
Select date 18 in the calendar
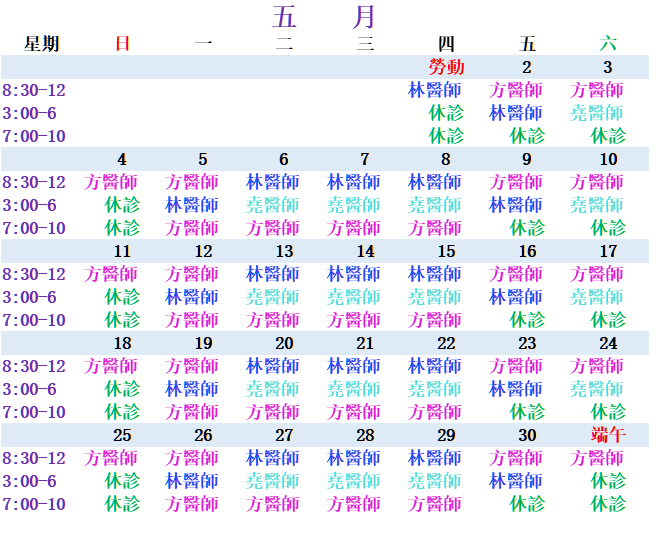[123, 343]
